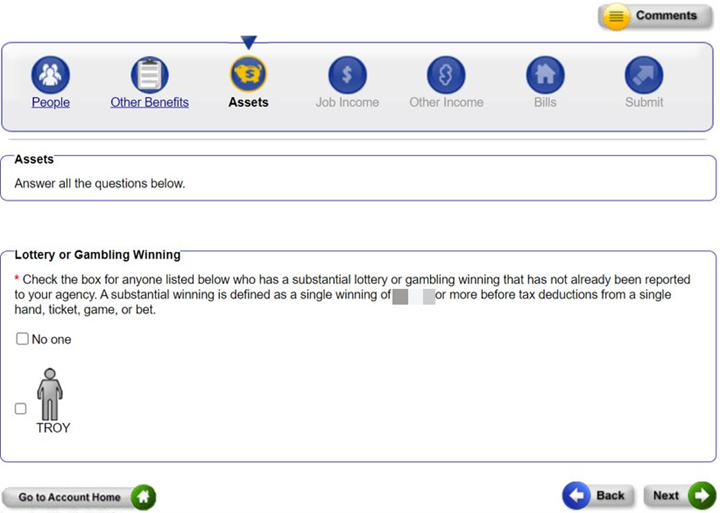This screenshot has height=513, width=720.
Task: Click the Other Benefits clipboard icon
Action: pos(149,74)
